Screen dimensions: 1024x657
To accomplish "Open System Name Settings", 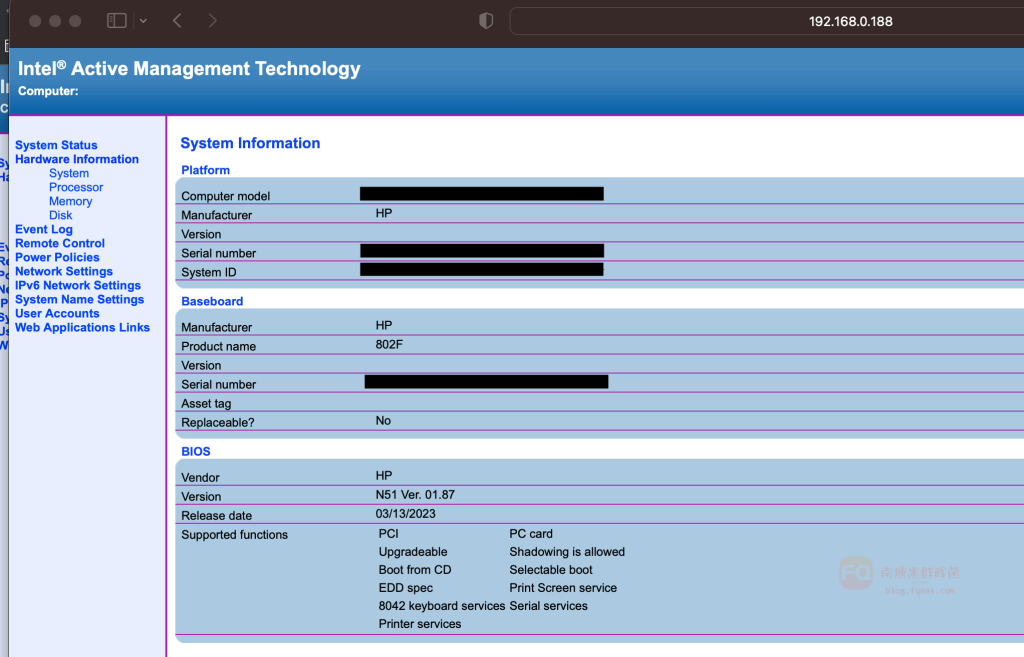I will click(80, 299).
